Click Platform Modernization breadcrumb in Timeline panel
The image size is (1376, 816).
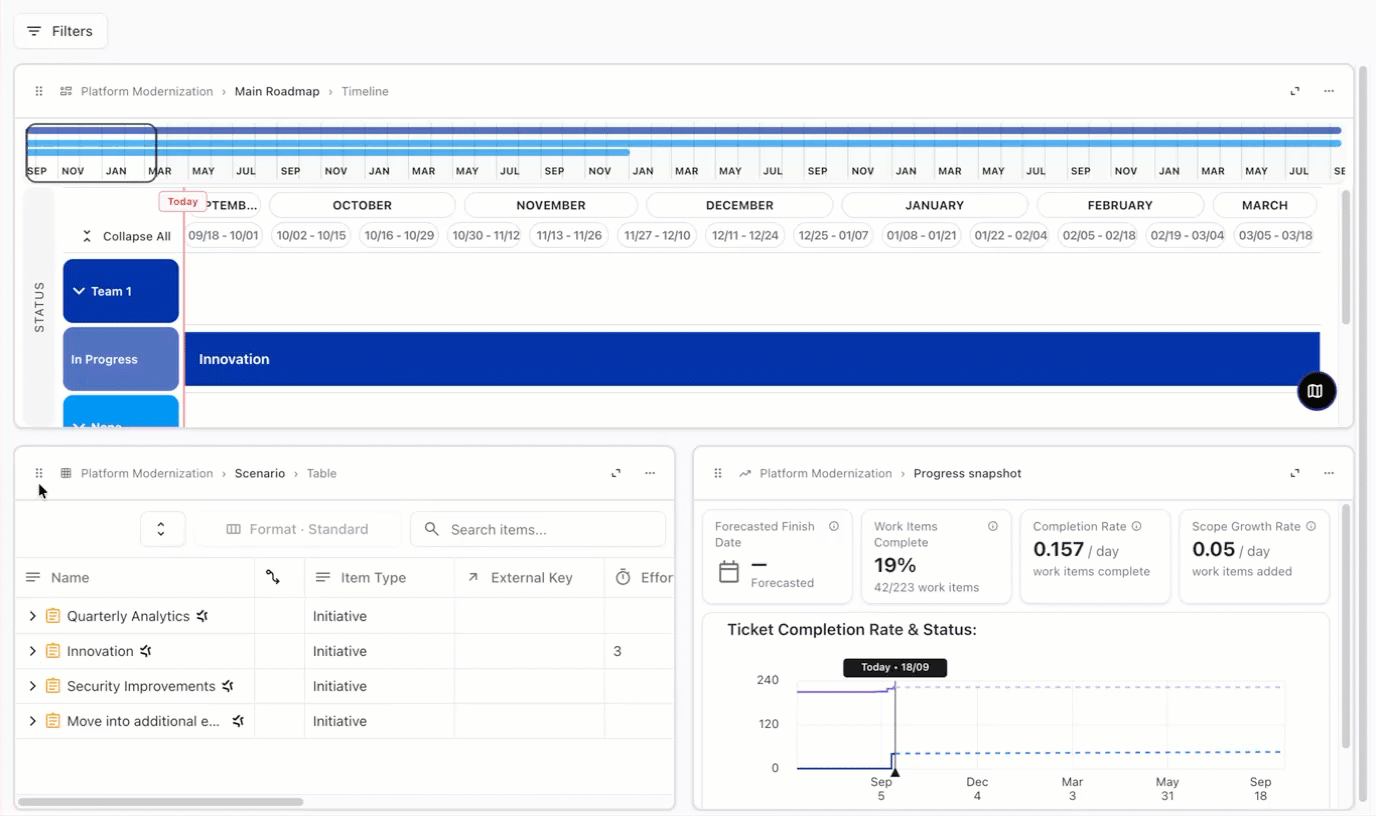tap(147, 91)
